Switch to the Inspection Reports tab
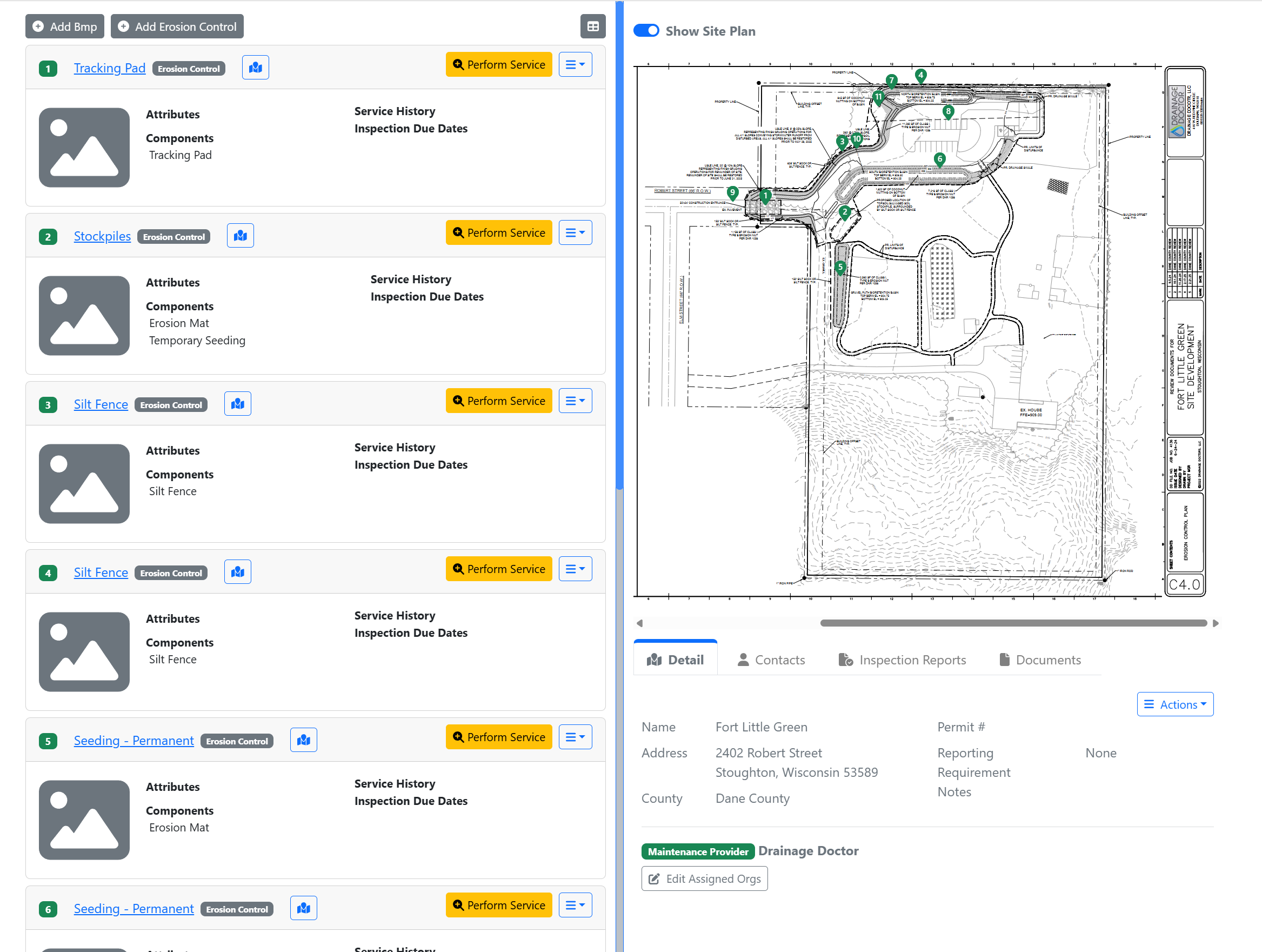The width and height of the screenshot is (1262, 952). click(902, 660)
